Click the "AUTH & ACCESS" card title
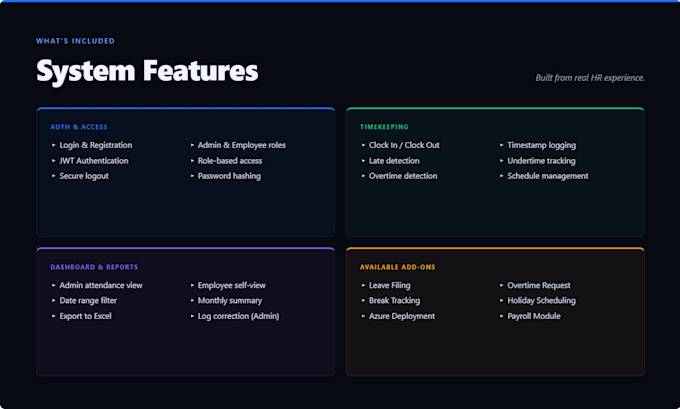The height and width of the screenshot is (409, 680). click(79, 127)
